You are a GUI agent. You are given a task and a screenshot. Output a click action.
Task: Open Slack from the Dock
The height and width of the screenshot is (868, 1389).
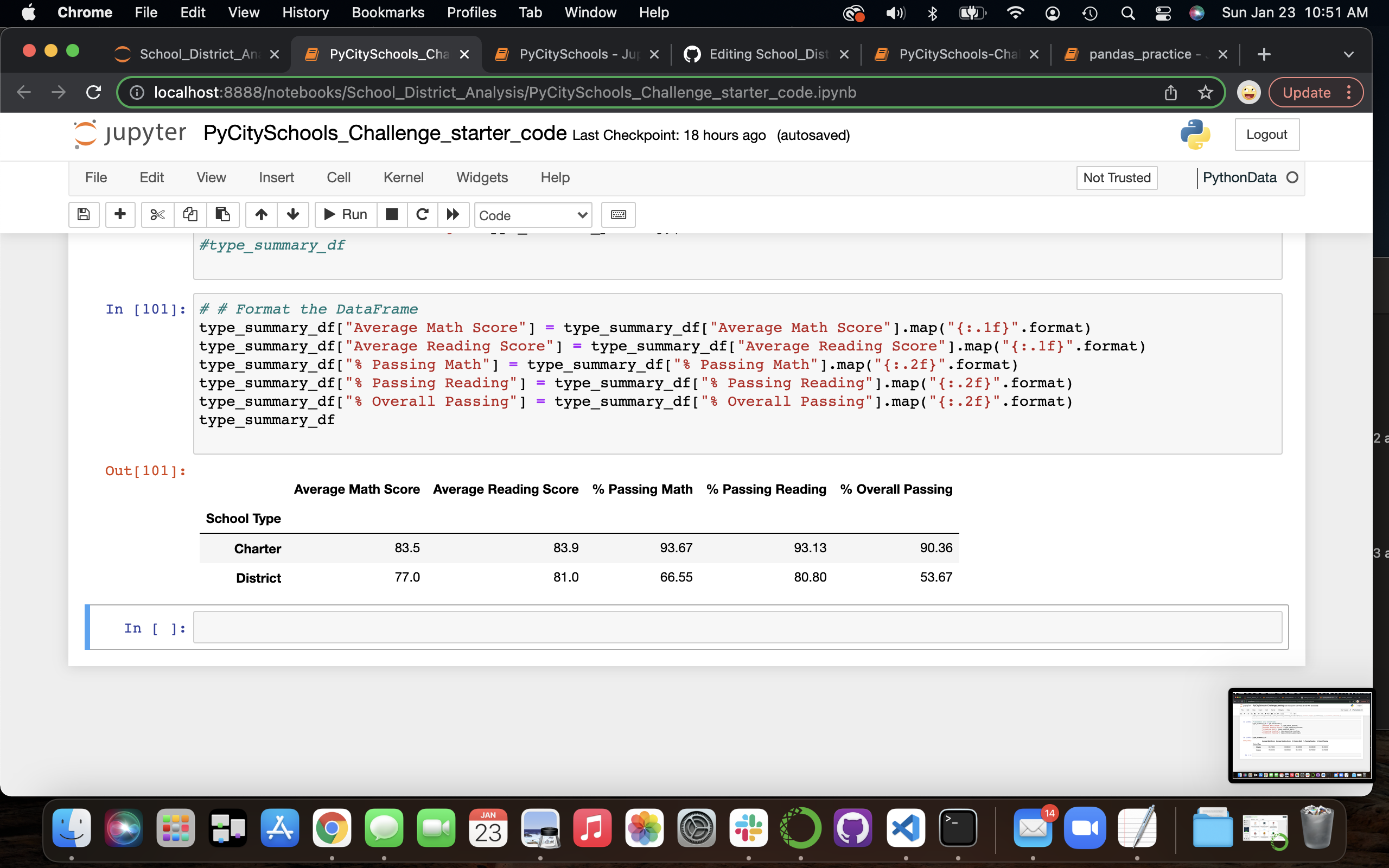click(748, 828)
